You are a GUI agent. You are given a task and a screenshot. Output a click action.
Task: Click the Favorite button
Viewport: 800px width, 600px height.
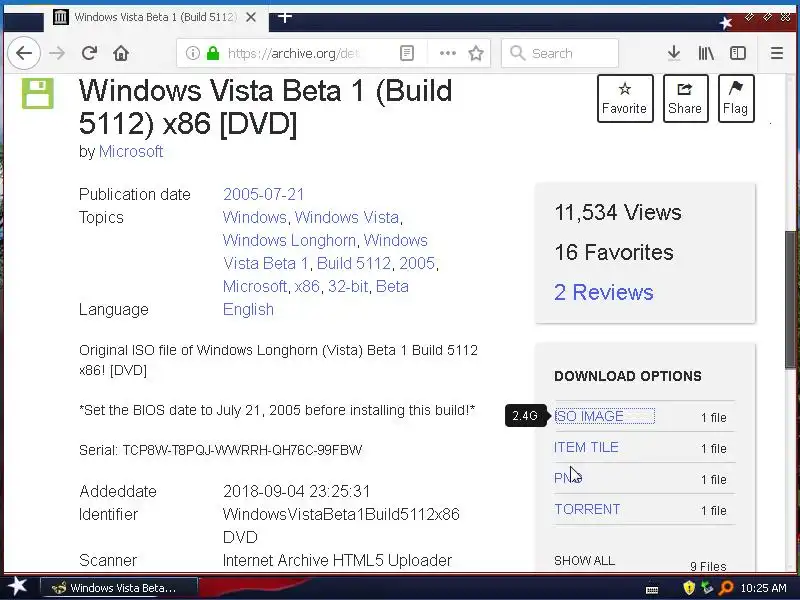[x=625, y=98]
